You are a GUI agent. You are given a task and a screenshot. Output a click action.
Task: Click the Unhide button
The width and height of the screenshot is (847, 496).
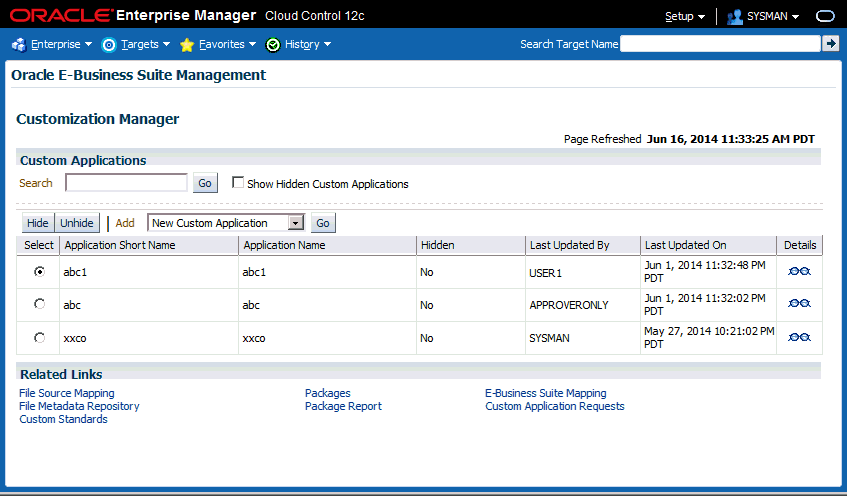[x=77, y=223]
